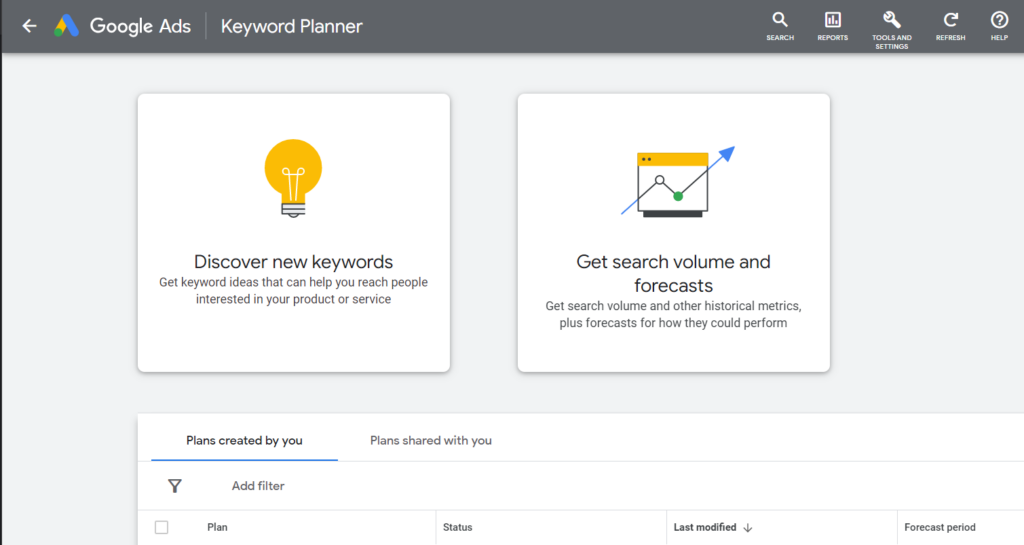Click the Forecast period column header
Image resolution: width=1024 pixels, height=545 pixels.
tap(940, 527)
